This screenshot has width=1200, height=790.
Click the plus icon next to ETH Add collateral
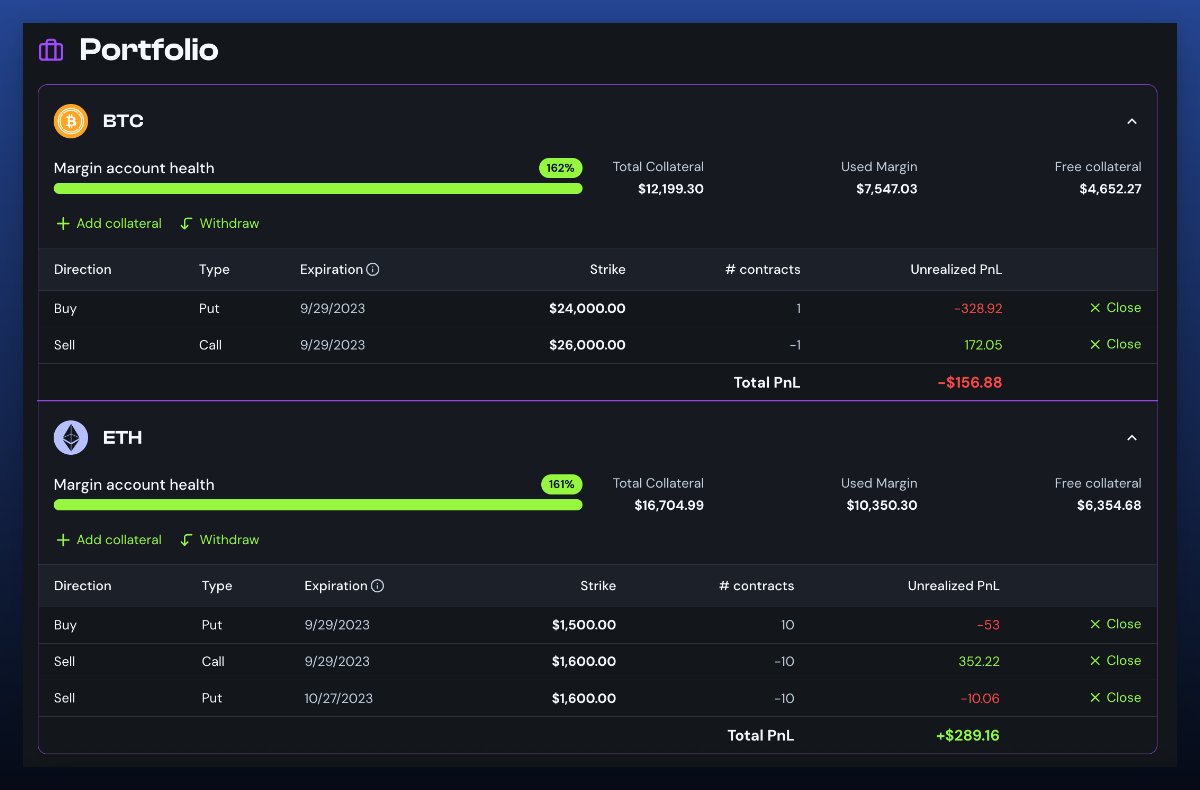tap(62, 539)
